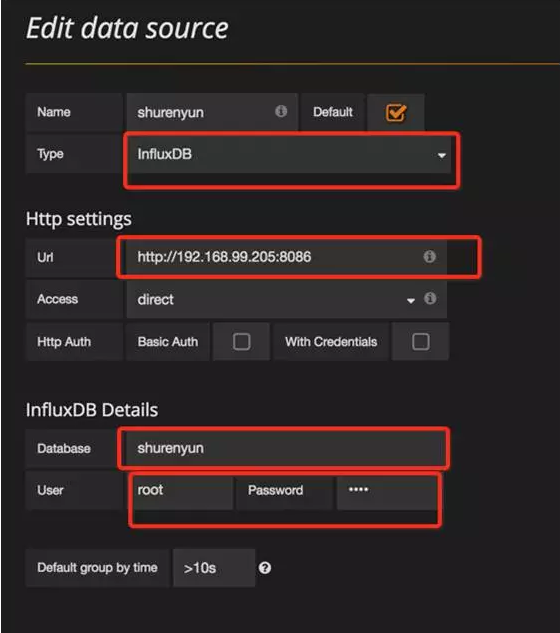Click the Database input field

click(x=286, y=448)
